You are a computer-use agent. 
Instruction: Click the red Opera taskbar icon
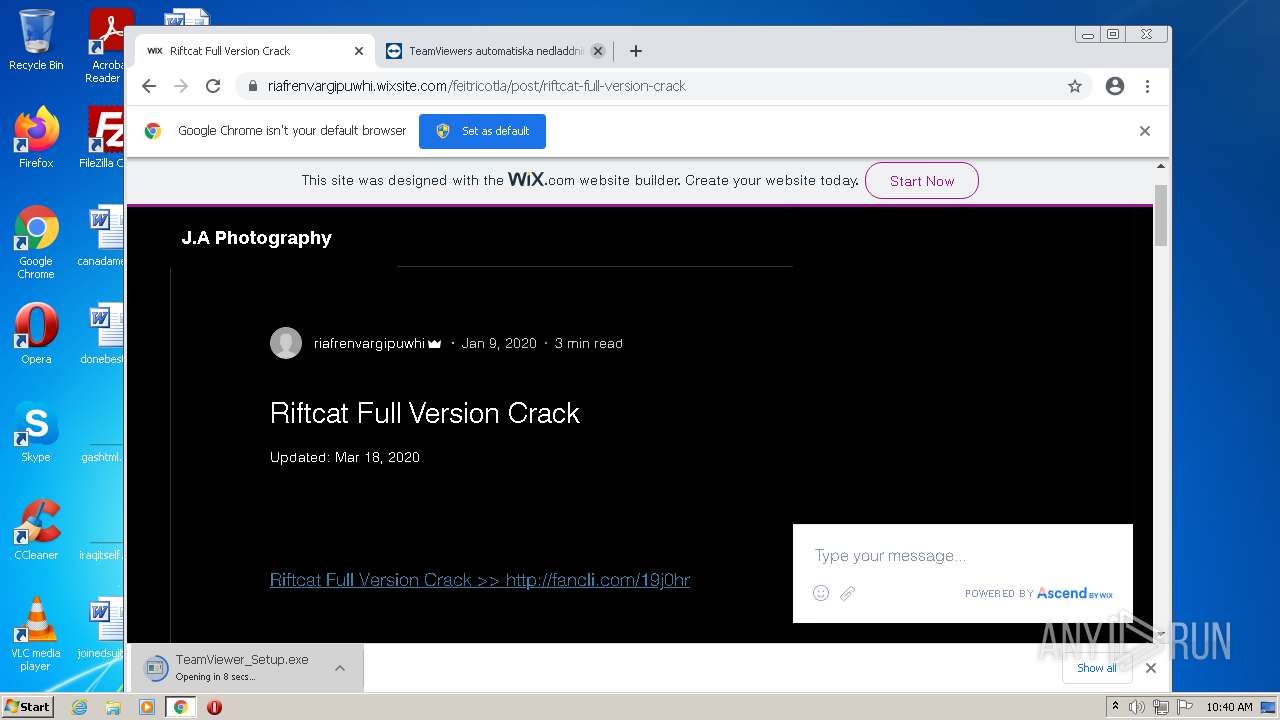214,707
